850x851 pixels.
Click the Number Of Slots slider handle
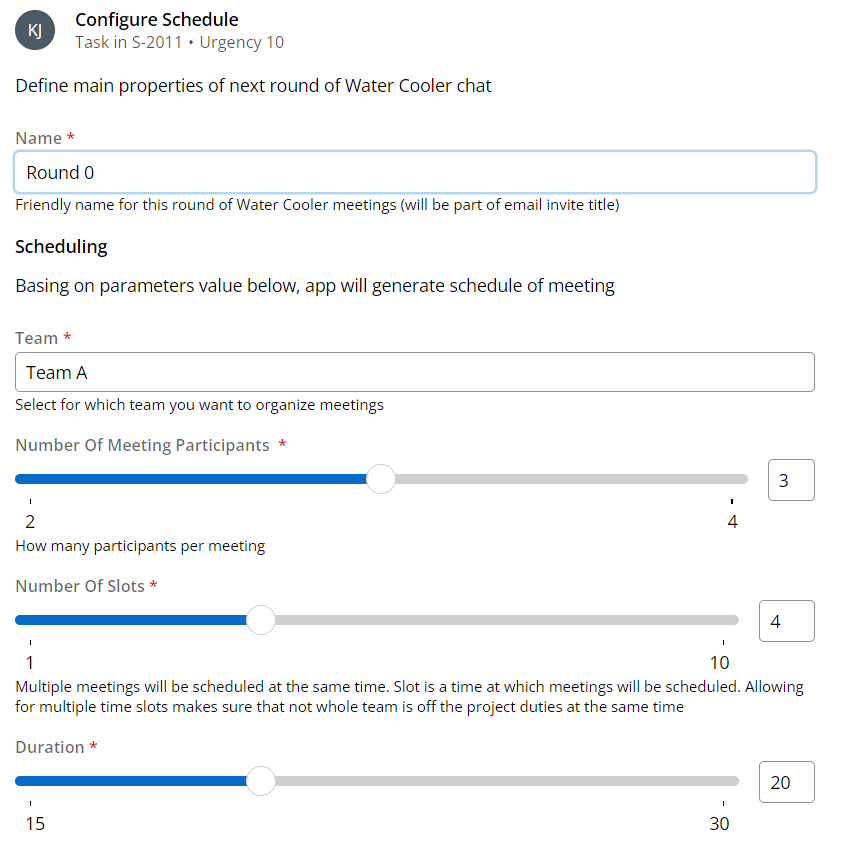261,620
